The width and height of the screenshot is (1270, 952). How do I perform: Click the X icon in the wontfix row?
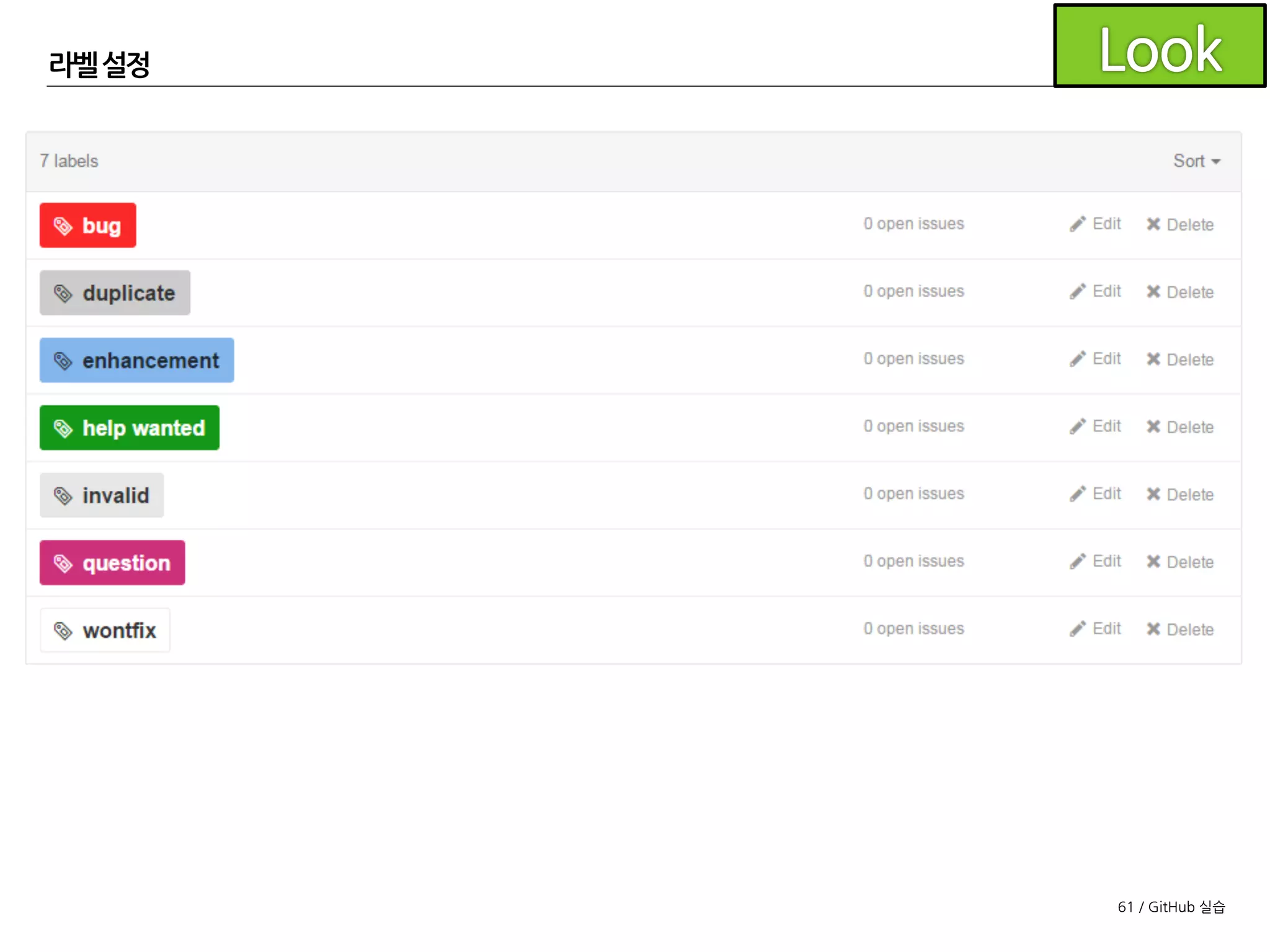point(1153,629)
